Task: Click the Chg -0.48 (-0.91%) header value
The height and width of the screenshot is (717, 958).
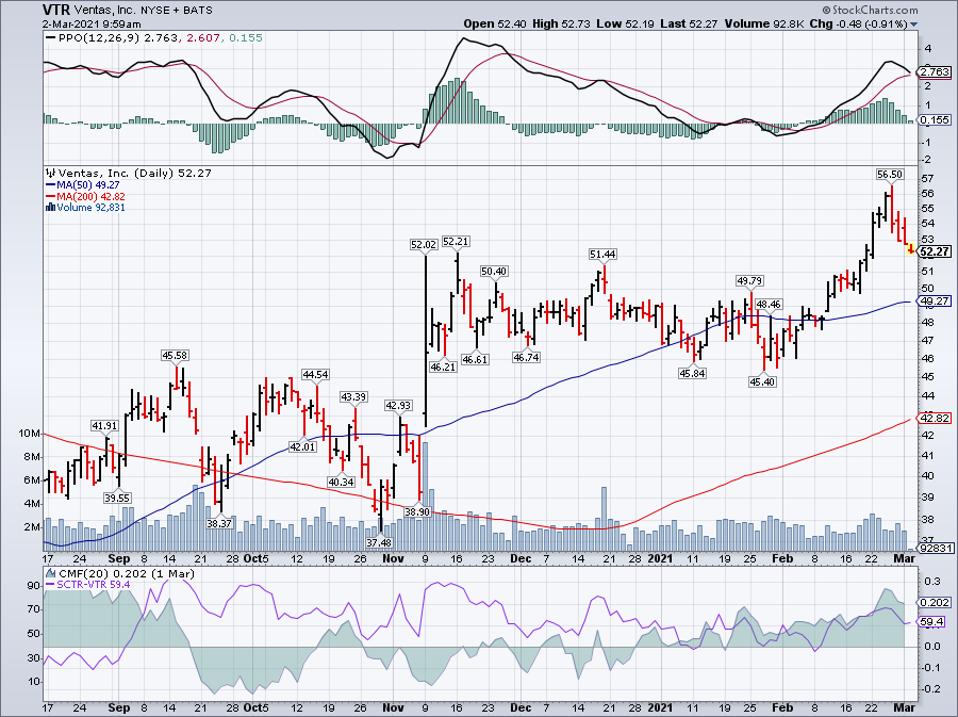Action: [x=858, y=24]
